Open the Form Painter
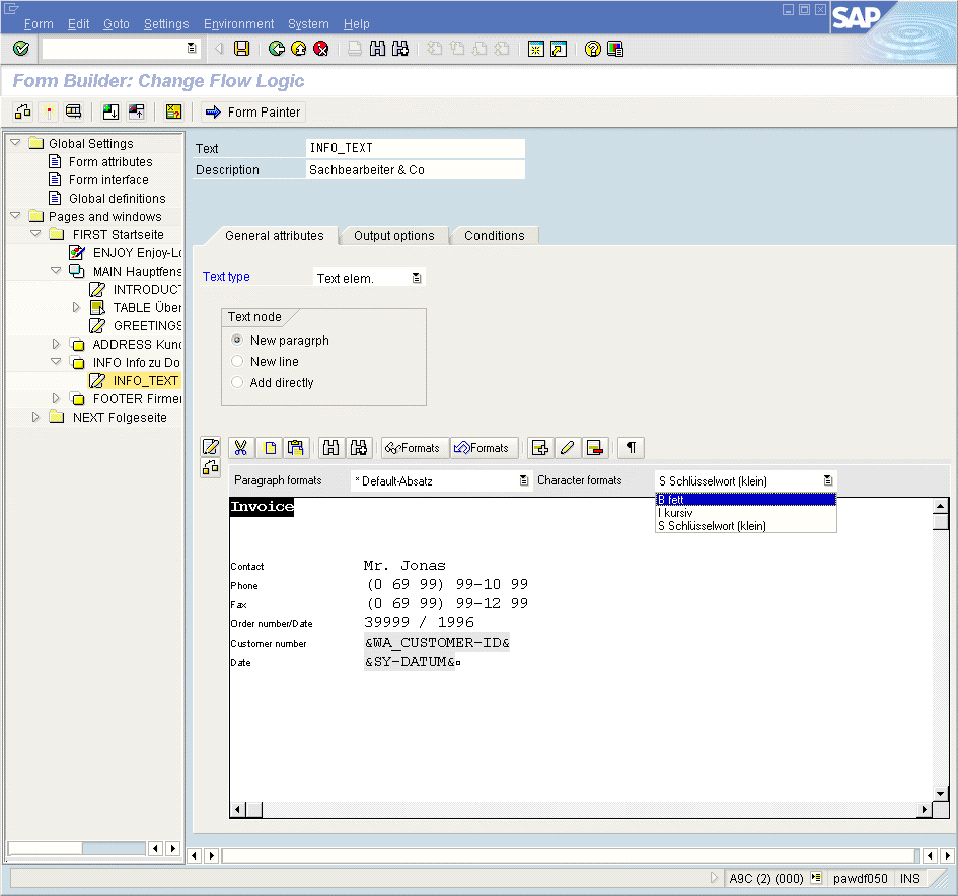Image resolution: width=958 pixels, height=896 pixels. click(x=253, y=112)
